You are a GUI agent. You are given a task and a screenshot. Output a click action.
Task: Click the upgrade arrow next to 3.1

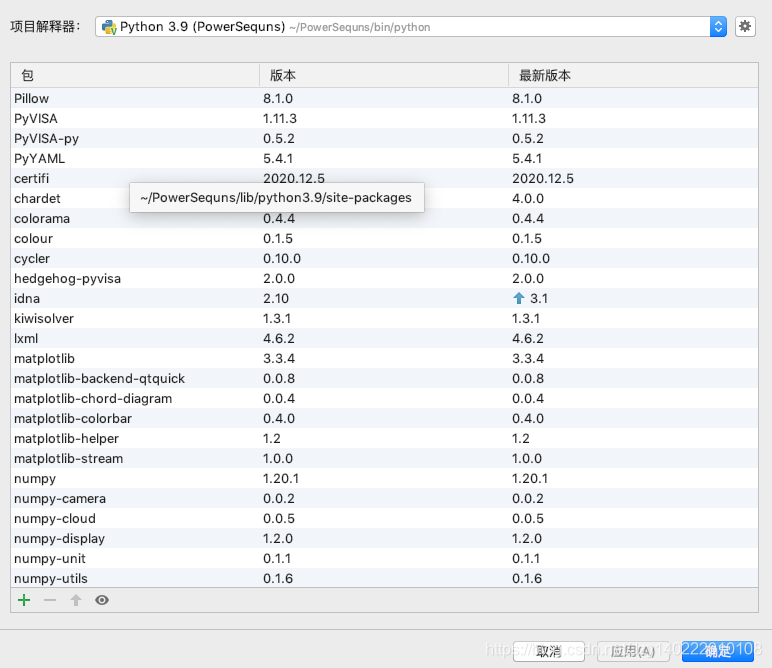click(x=518, y=298)
